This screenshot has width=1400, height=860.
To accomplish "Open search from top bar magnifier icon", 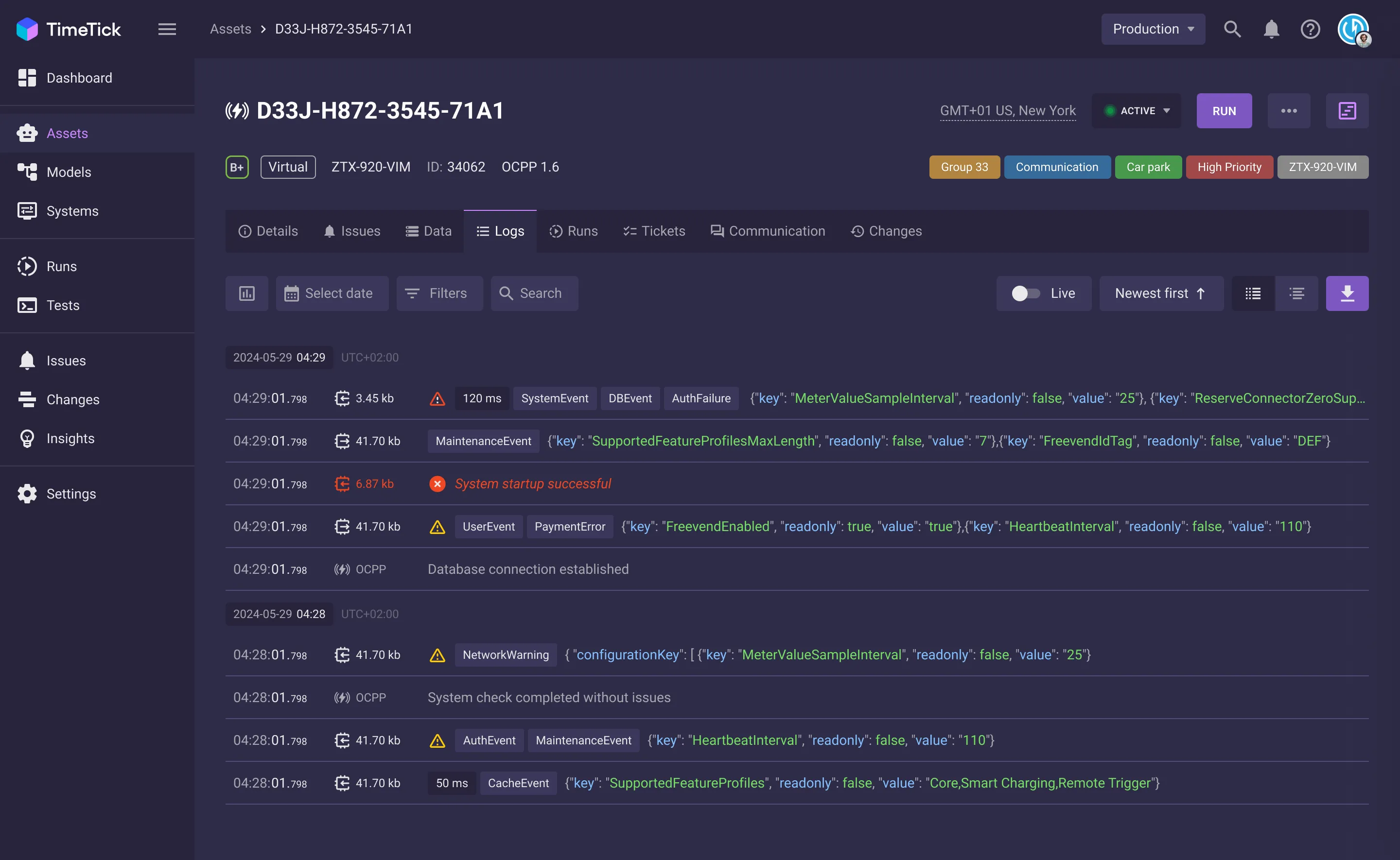I will coord(1232,29).
